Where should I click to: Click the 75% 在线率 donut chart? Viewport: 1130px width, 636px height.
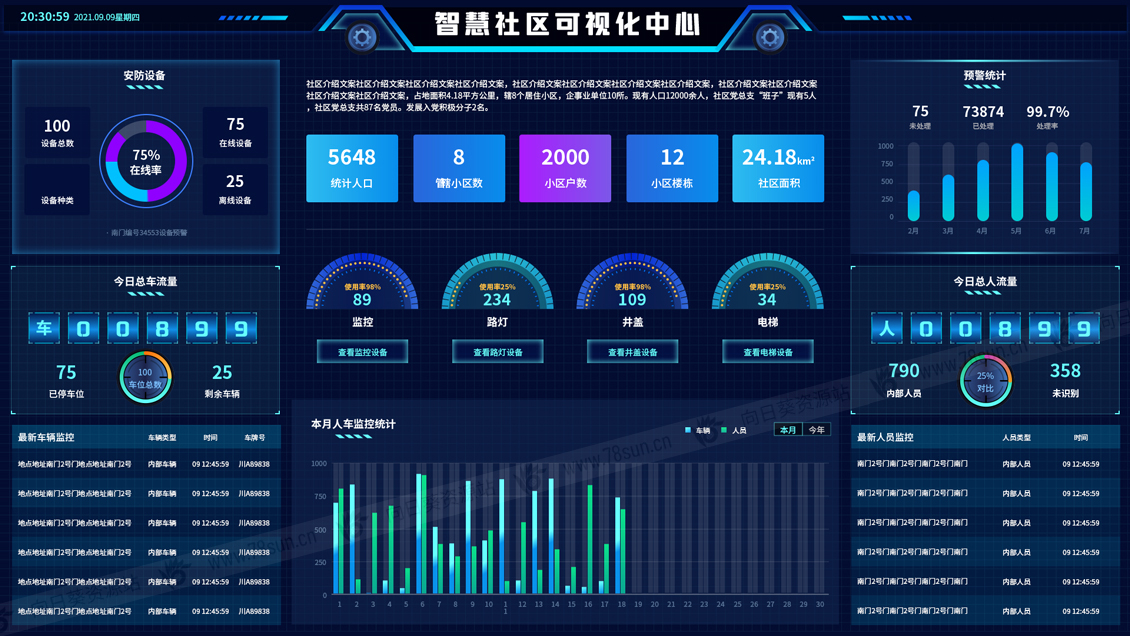[x=146, y=161]
